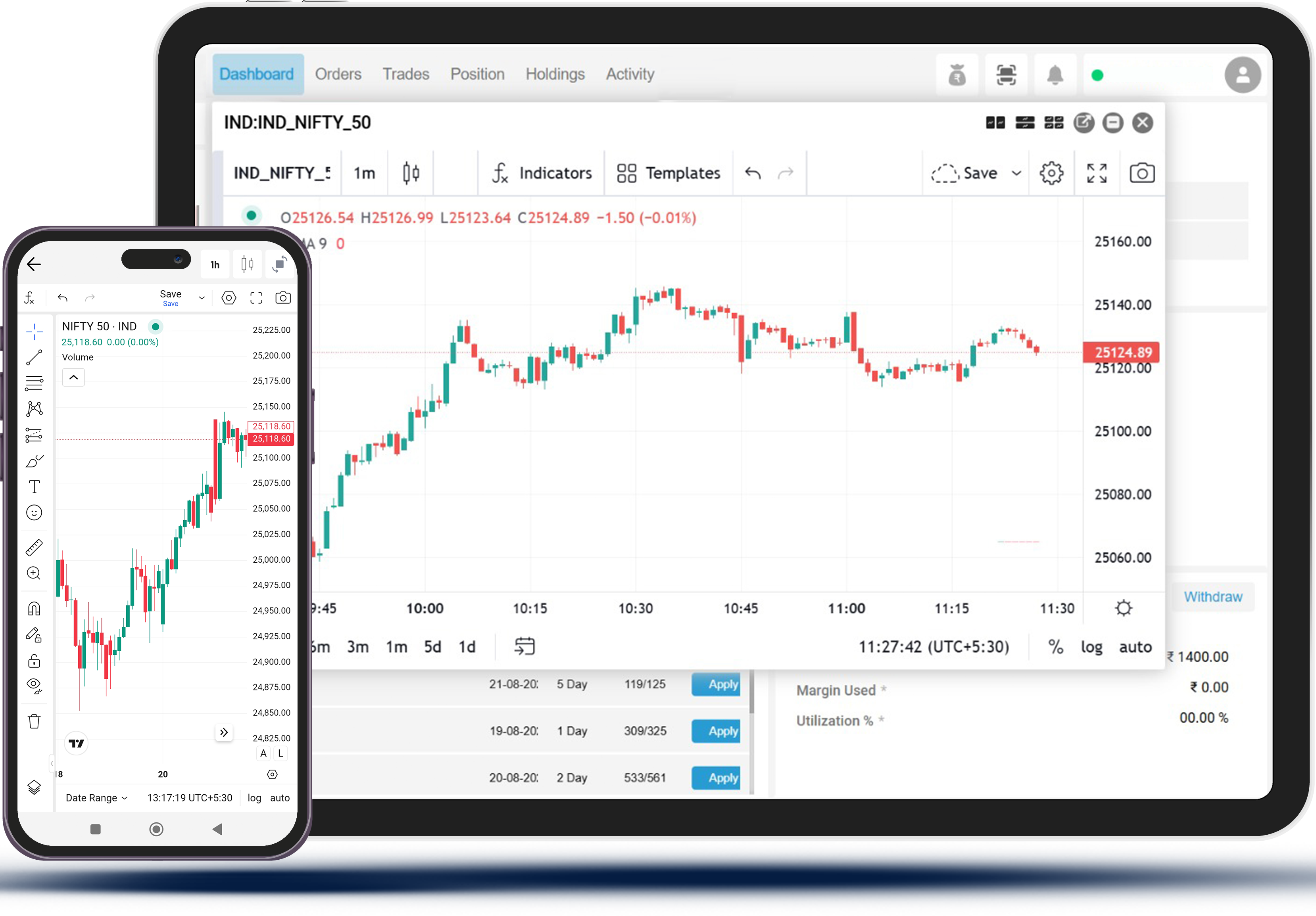This screenshot has width=1316, height=916.
Task: Select the ruler measure tool on phone
Action: 35,548
